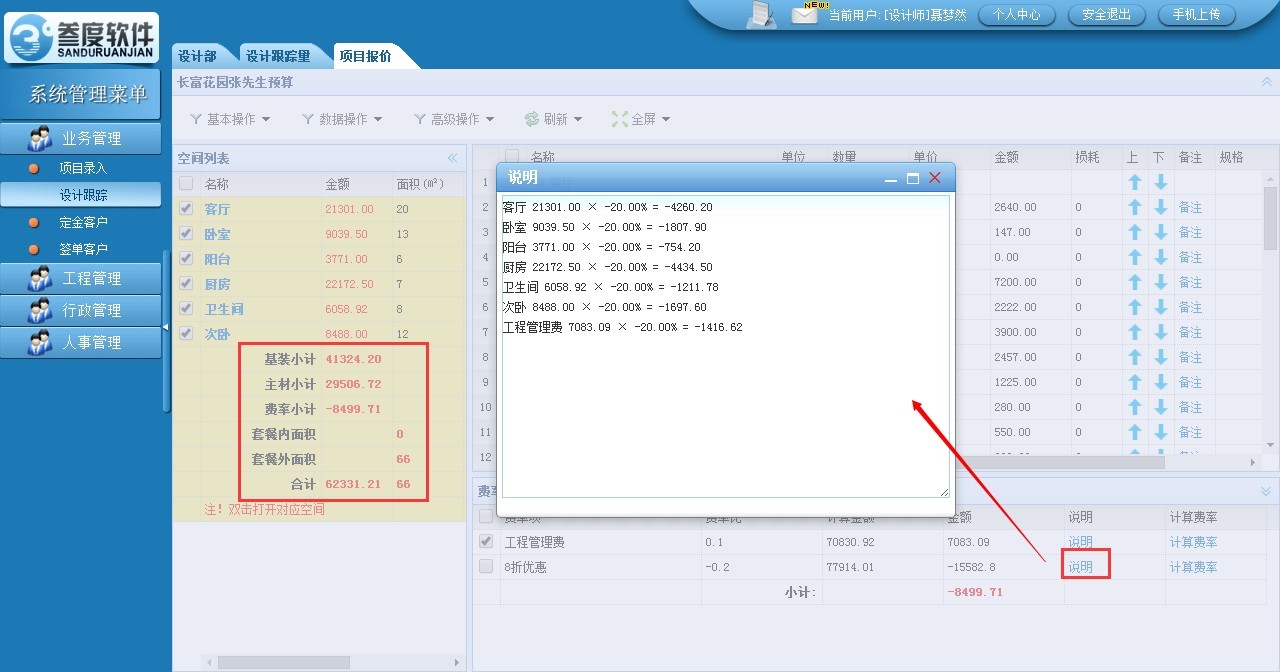Open the 说明 link for 8折优惠
1280x672 pixels.
click(1080, 566)
